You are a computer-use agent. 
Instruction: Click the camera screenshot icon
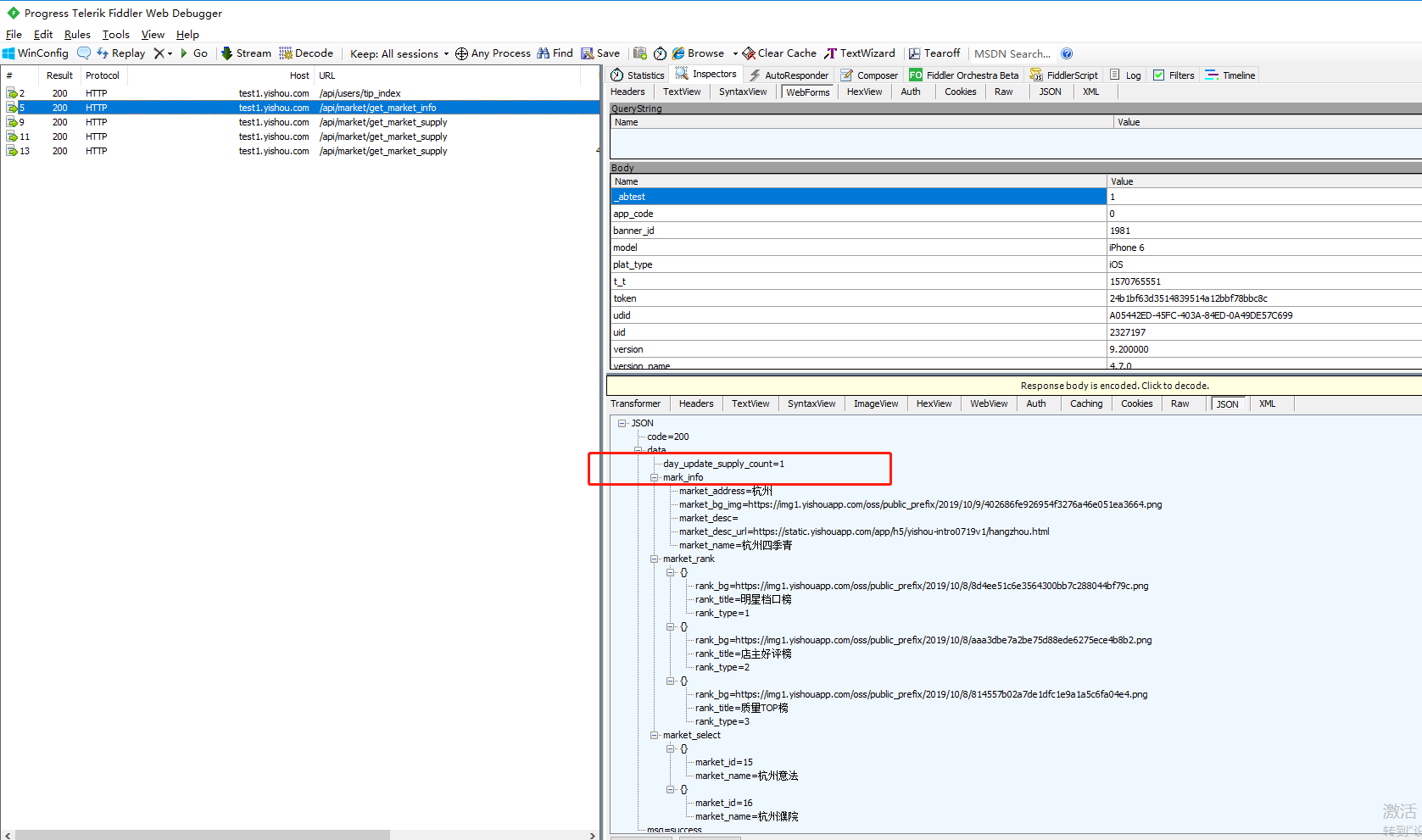tap(640, 53)
